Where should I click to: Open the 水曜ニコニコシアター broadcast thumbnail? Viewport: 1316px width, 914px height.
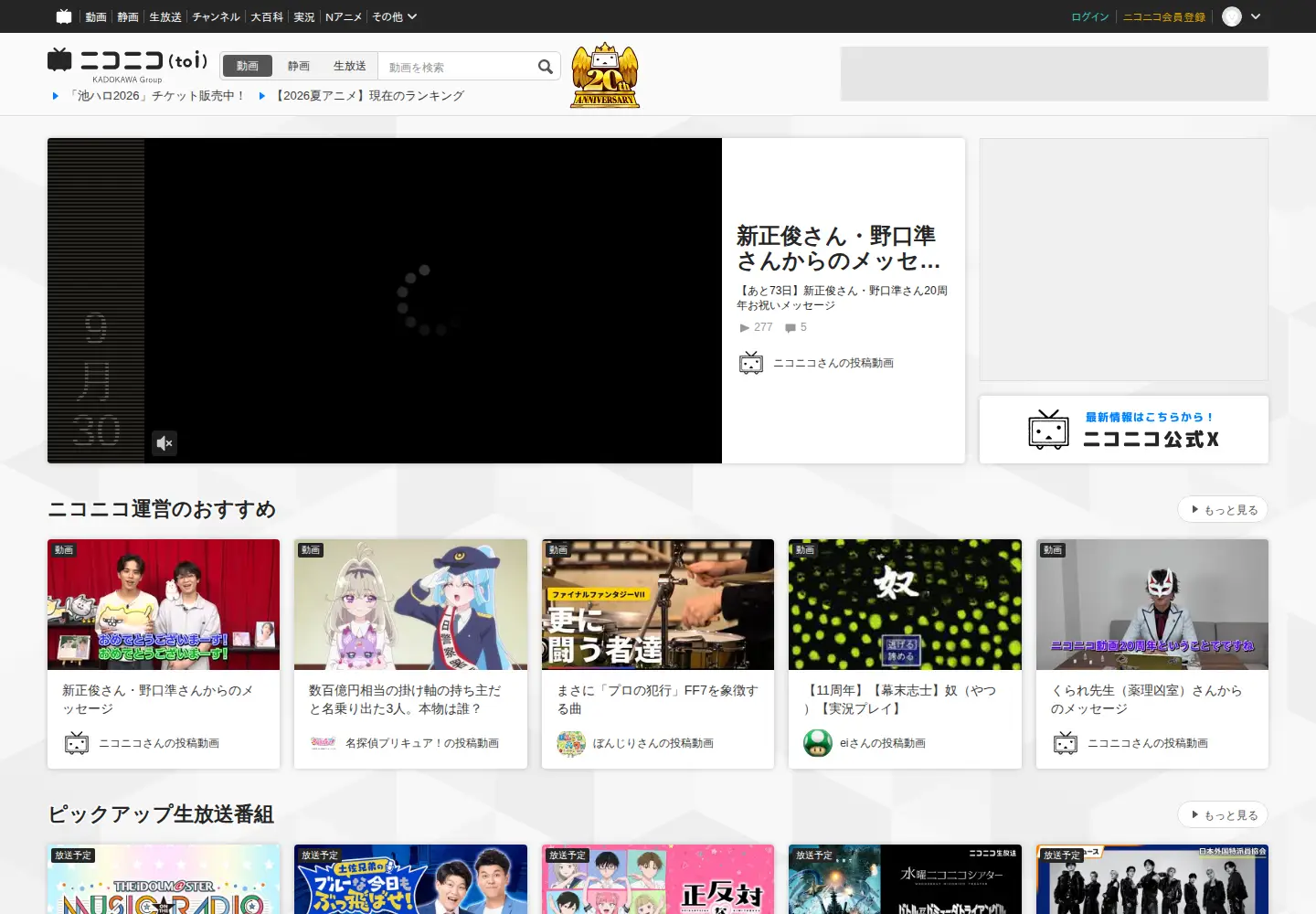[905, 879]
